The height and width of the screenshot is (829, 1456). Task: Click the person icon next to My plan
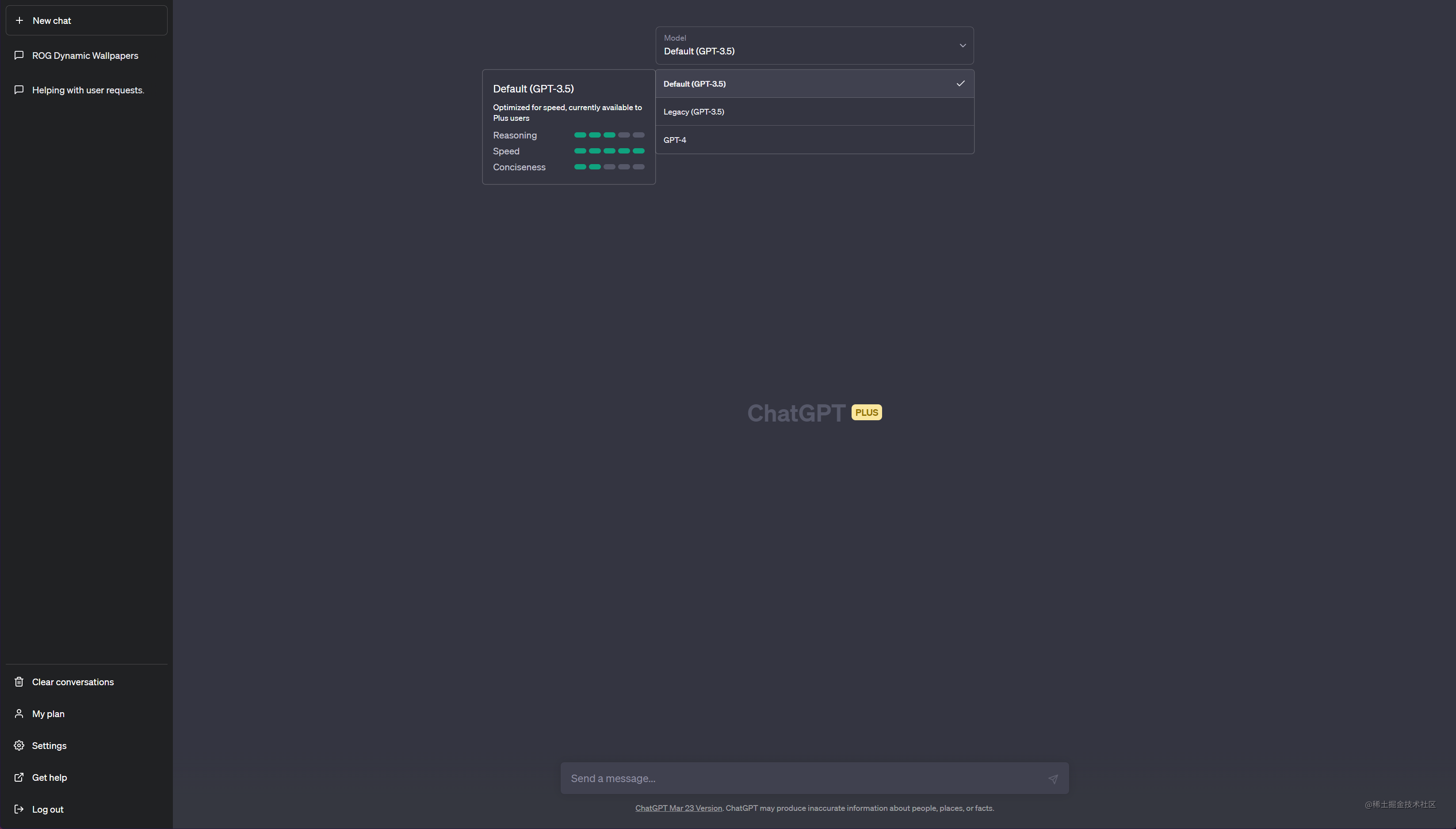coord(19,714)
